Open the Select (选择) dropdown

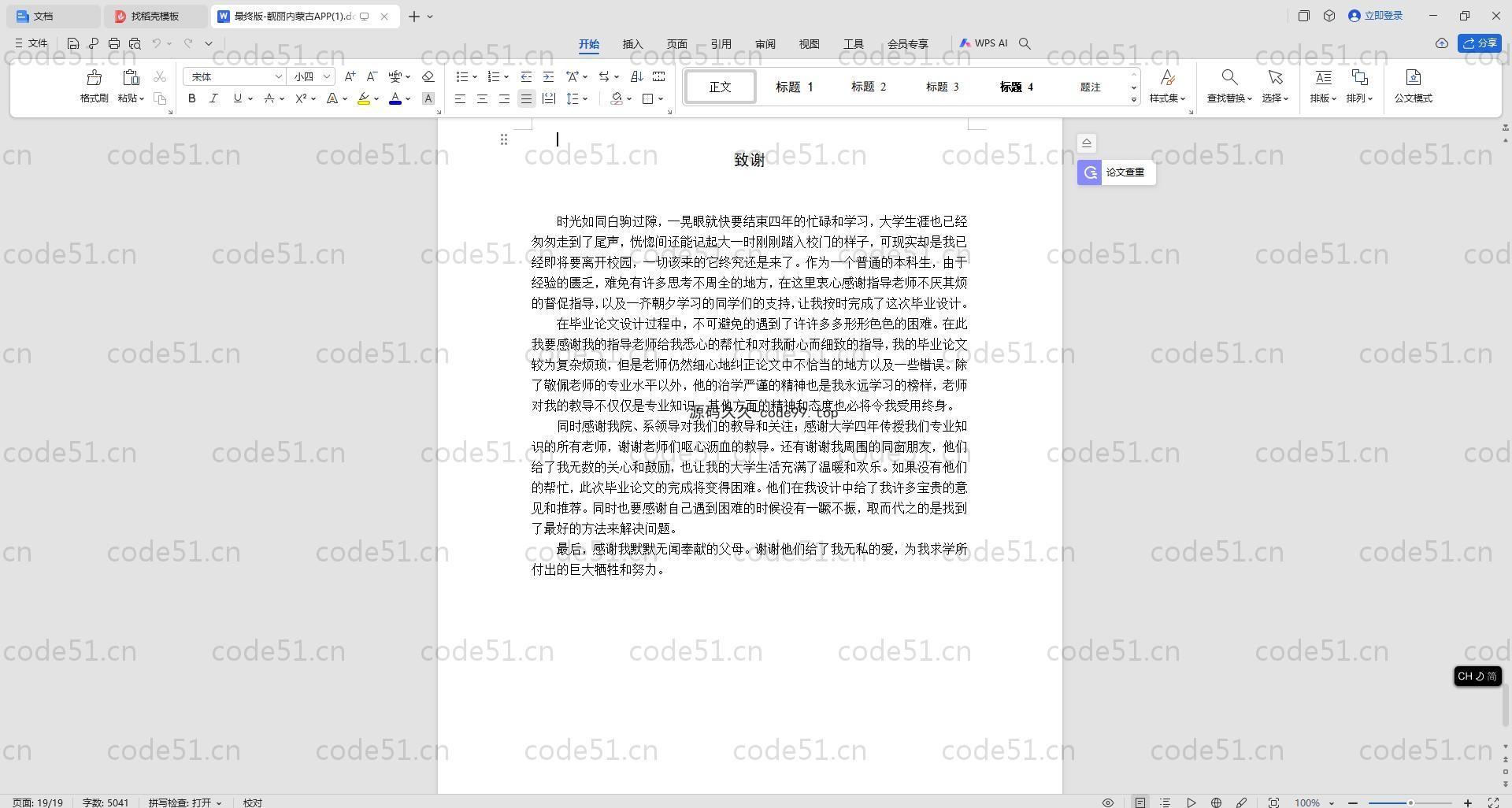click(1275, 98)
